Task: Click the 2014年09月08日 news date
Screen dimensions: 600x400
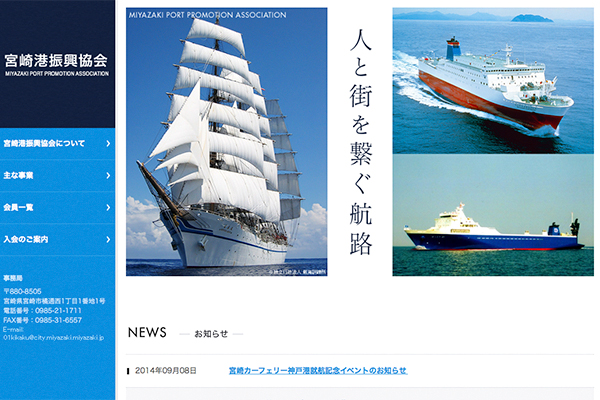Action: (166, 371)
